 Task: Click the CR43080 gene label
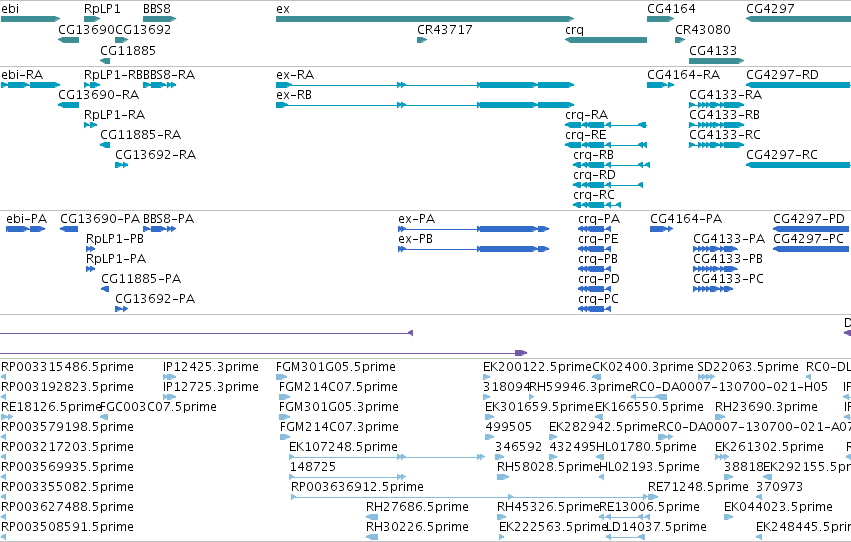tap(703, 29)
